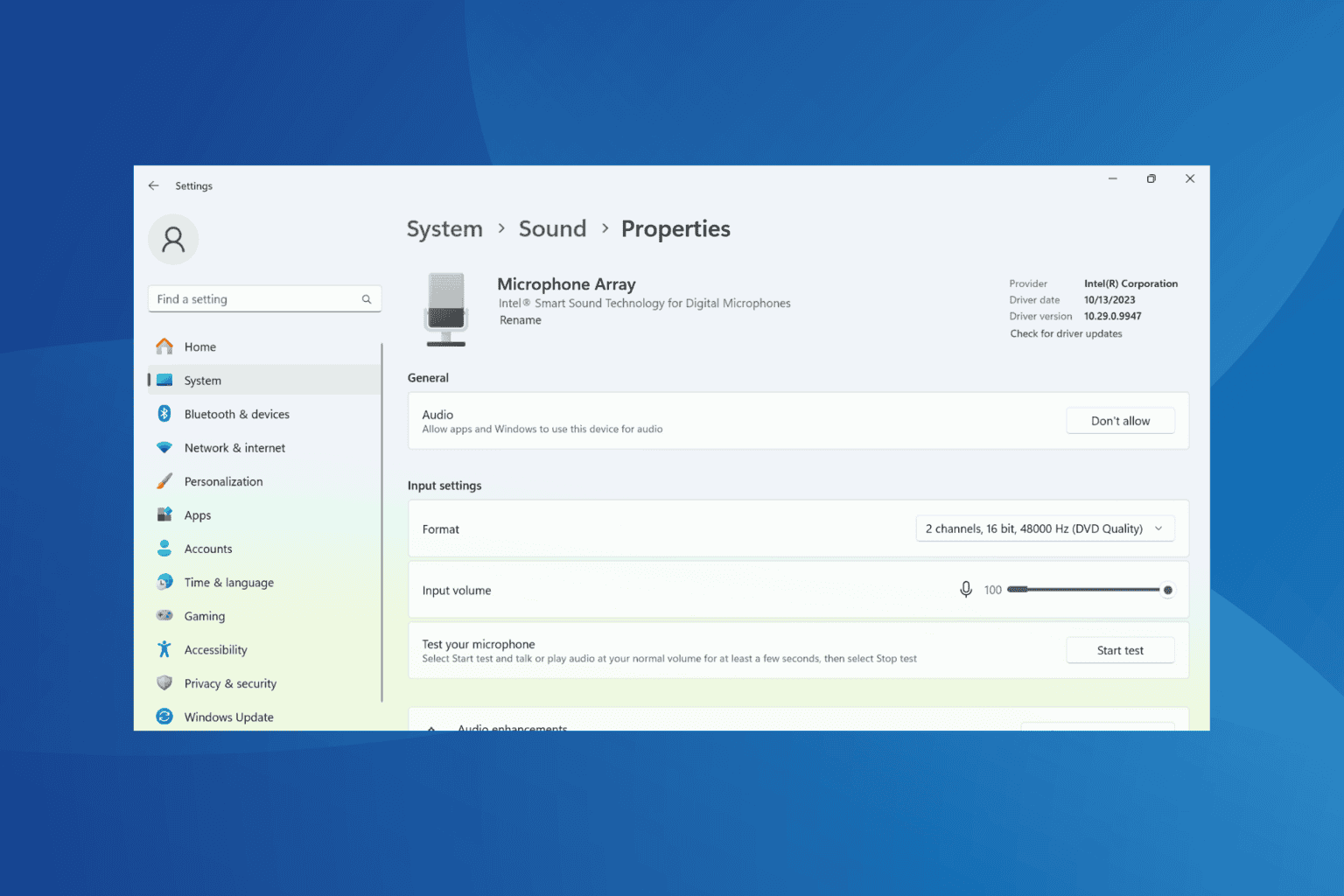Click the Accessibility icon
Viewport: 1344px width, 896px height.
(x=164, y=649)
